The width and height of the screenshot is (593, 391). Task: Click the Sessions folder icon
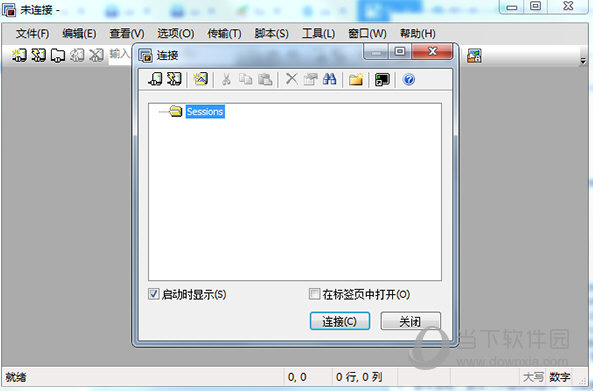175,111
